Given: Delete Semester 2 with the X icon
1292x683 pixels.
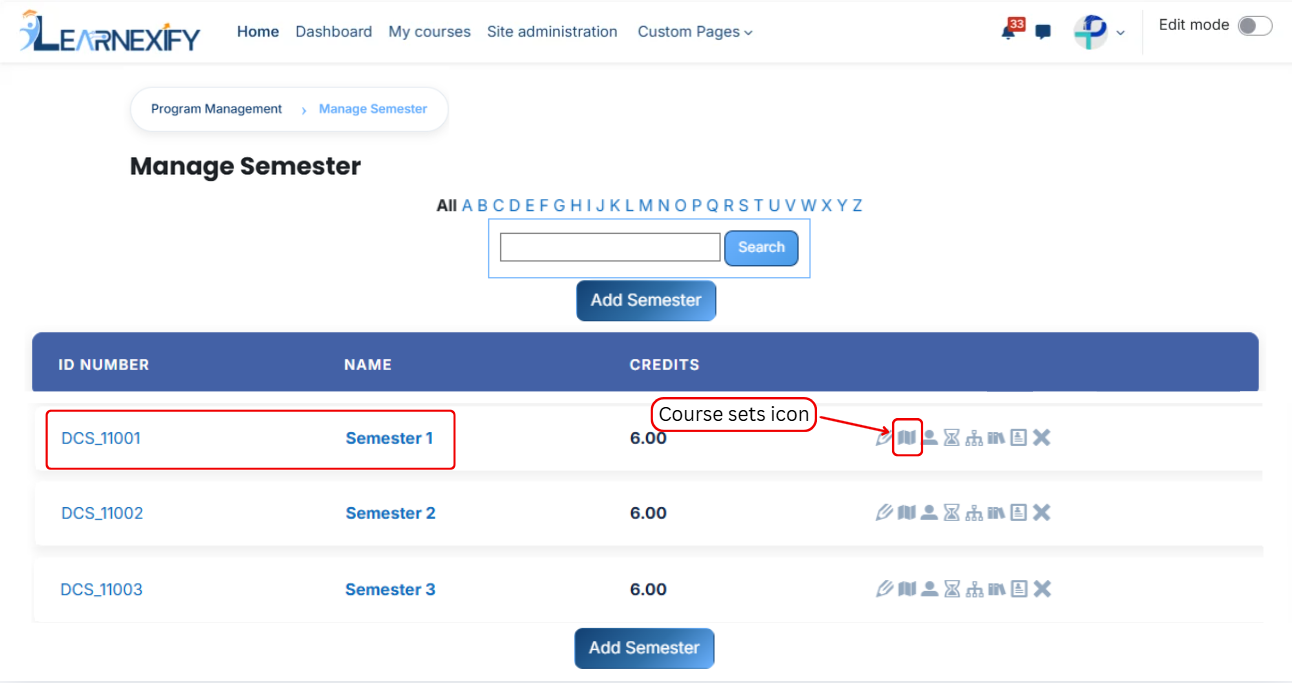Looking at the screenshot, I should click(x=1042, y=513).
